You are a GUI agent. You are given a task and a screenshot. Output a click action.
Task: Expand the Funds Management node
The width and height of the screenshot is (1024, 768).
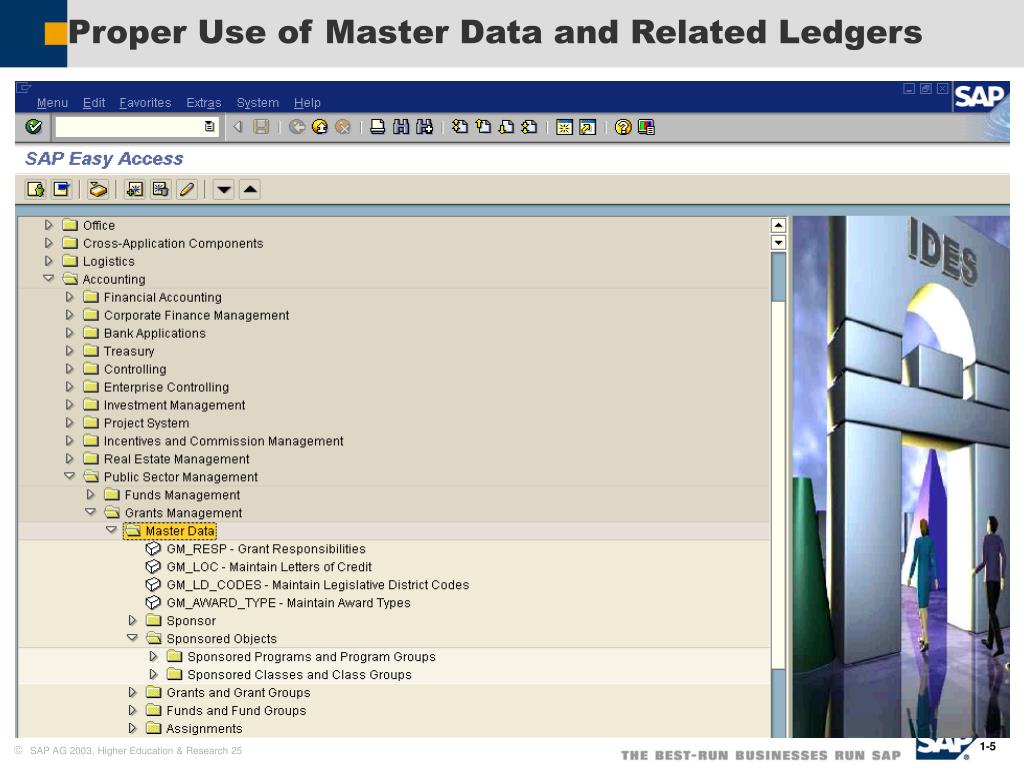coord(90,494)
